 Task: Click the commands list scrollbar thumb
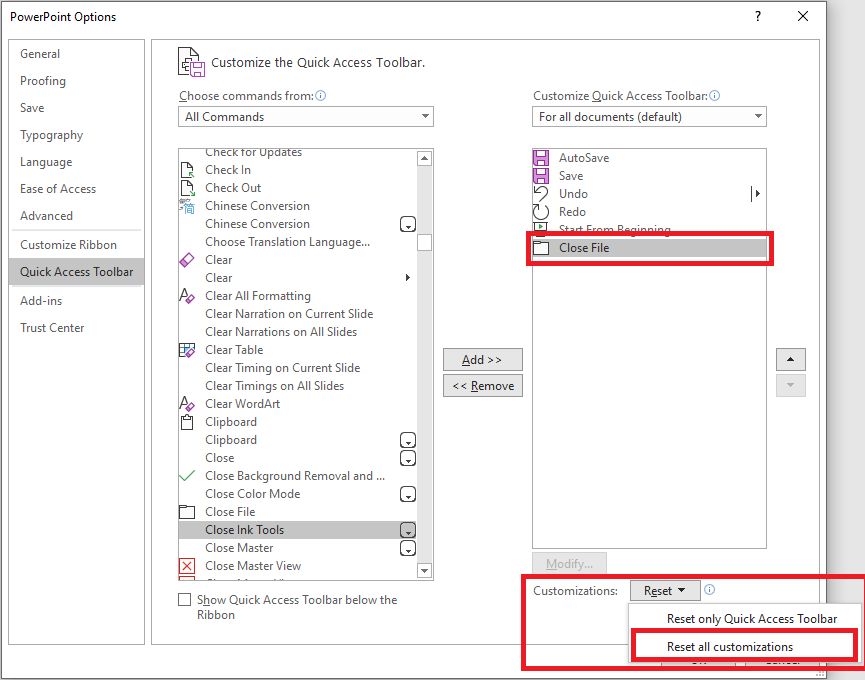(424, 243)
